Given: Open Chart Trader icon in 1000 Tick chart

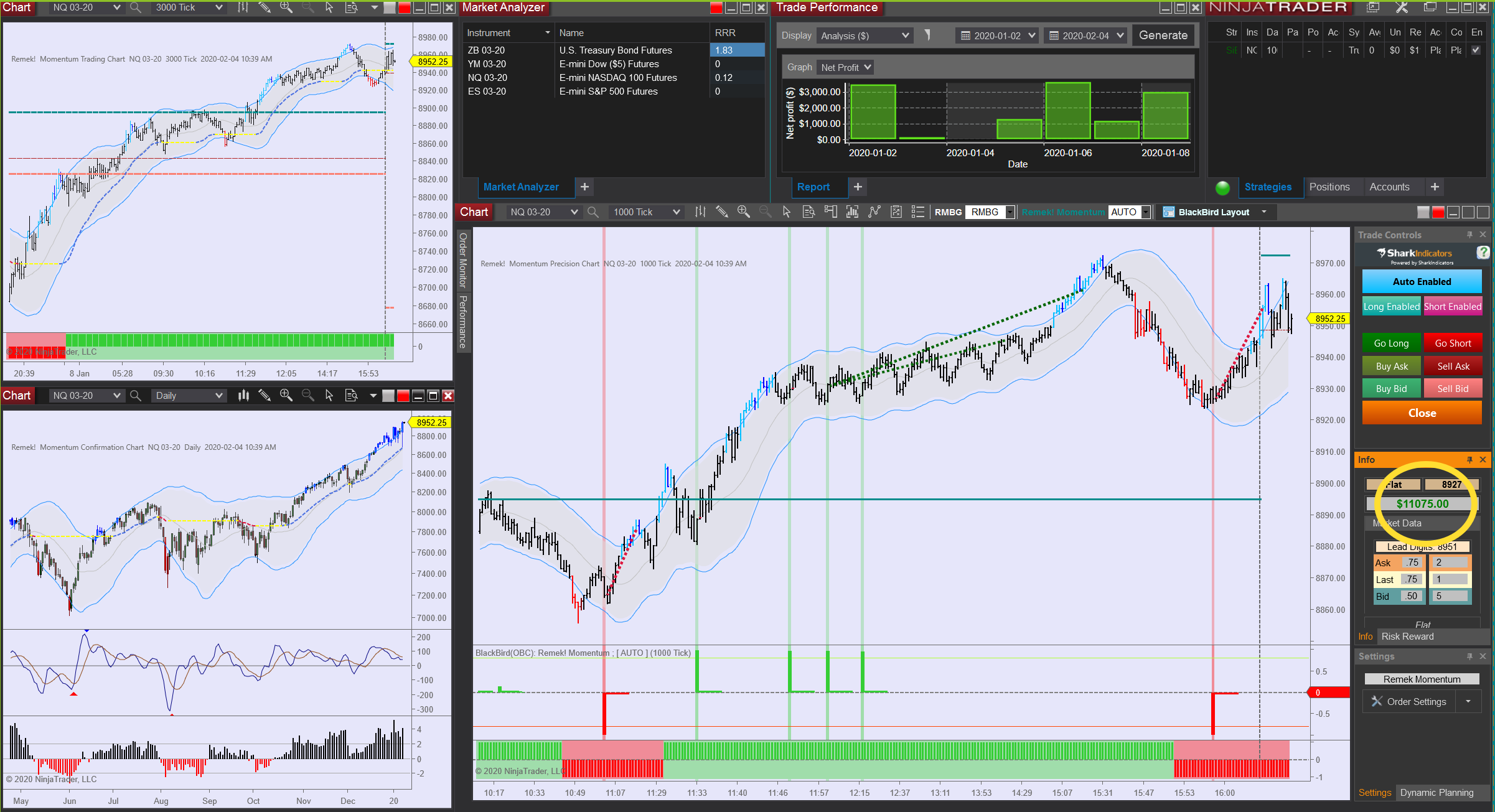Looking at the screenshot, I should point(830,212).
